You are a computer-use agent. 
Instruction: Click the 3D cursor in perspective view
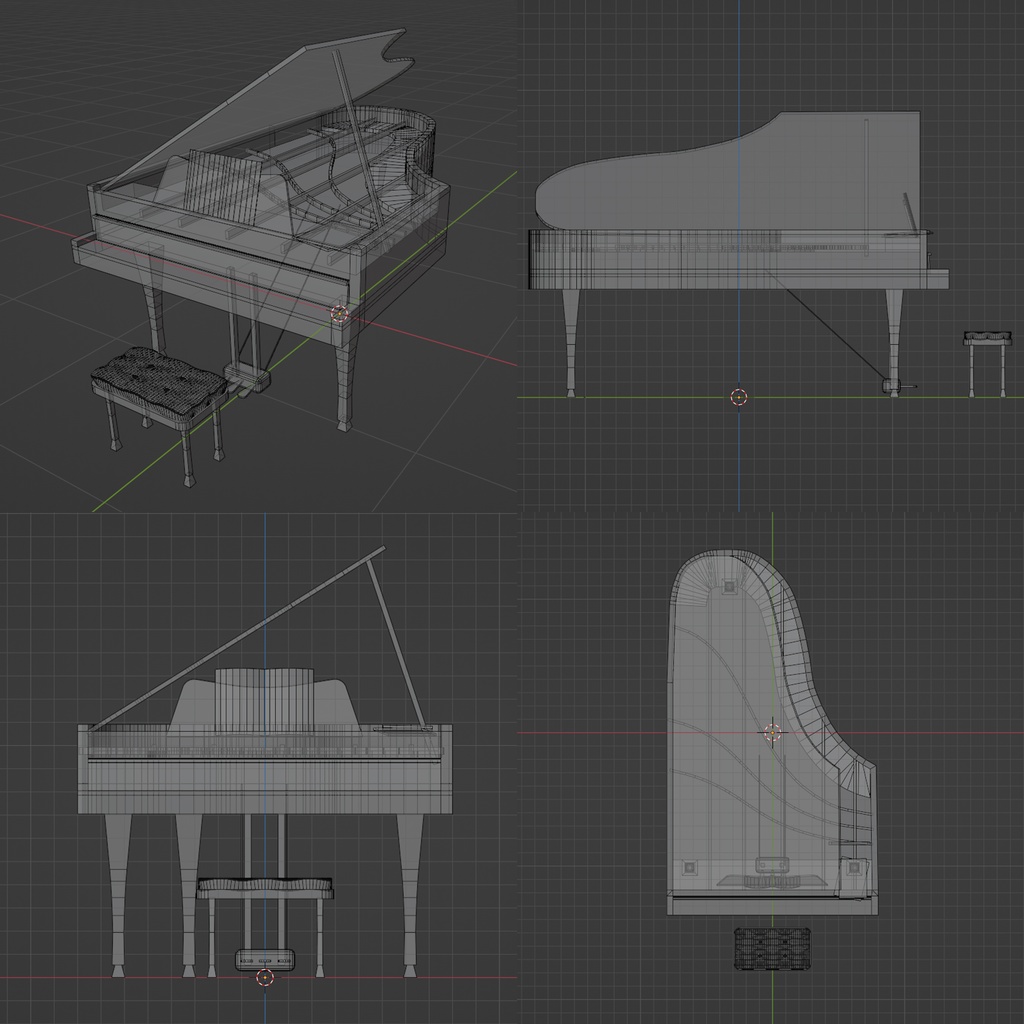click(340, 314)
